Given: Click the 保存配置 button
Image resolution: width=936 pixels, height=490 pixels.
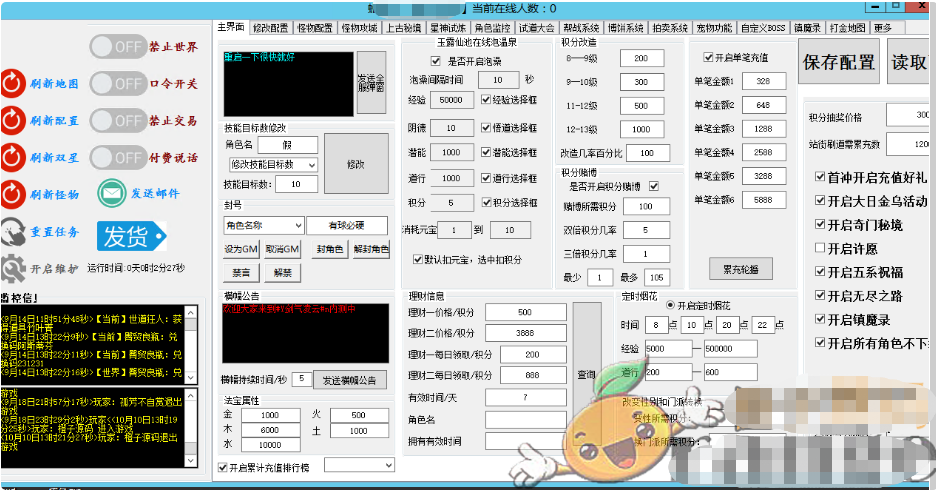Looking at the screenshot, I should pyautogui.click(x=838, y=62).
